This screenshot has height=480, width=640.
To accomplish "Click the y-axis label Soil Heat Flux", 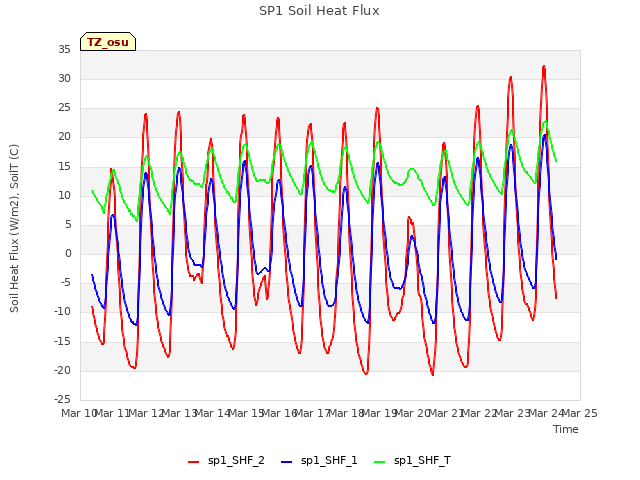I will (14, 229).
